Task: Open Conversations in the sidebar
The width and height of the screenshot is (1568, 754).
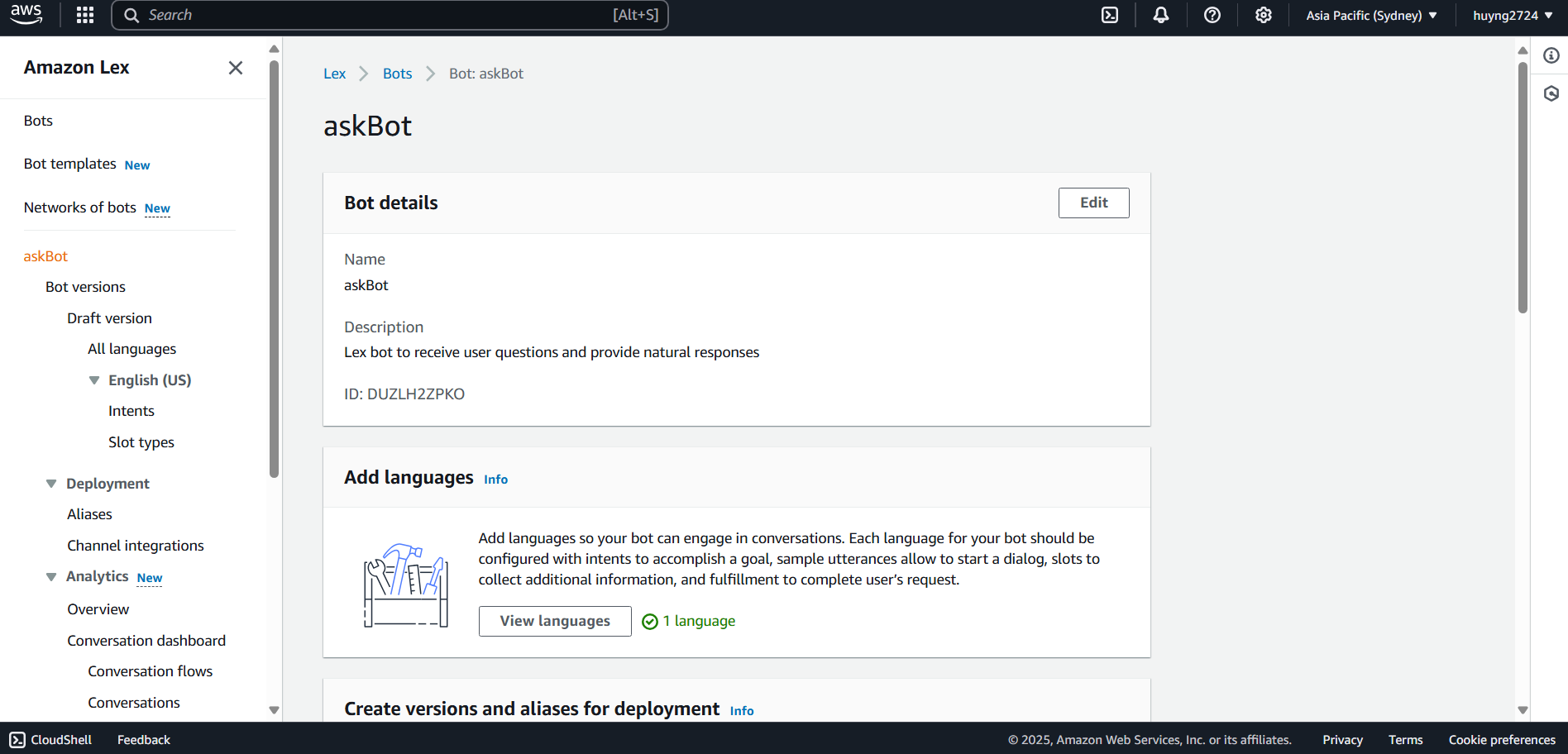Action: [133, 703]
